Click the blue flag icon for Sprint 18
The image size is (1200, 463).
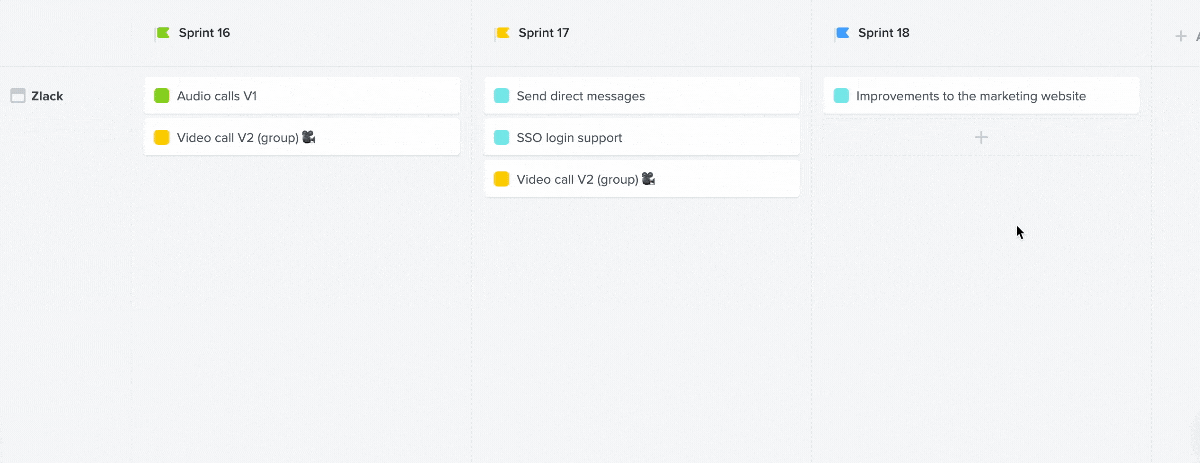[843, 33]
